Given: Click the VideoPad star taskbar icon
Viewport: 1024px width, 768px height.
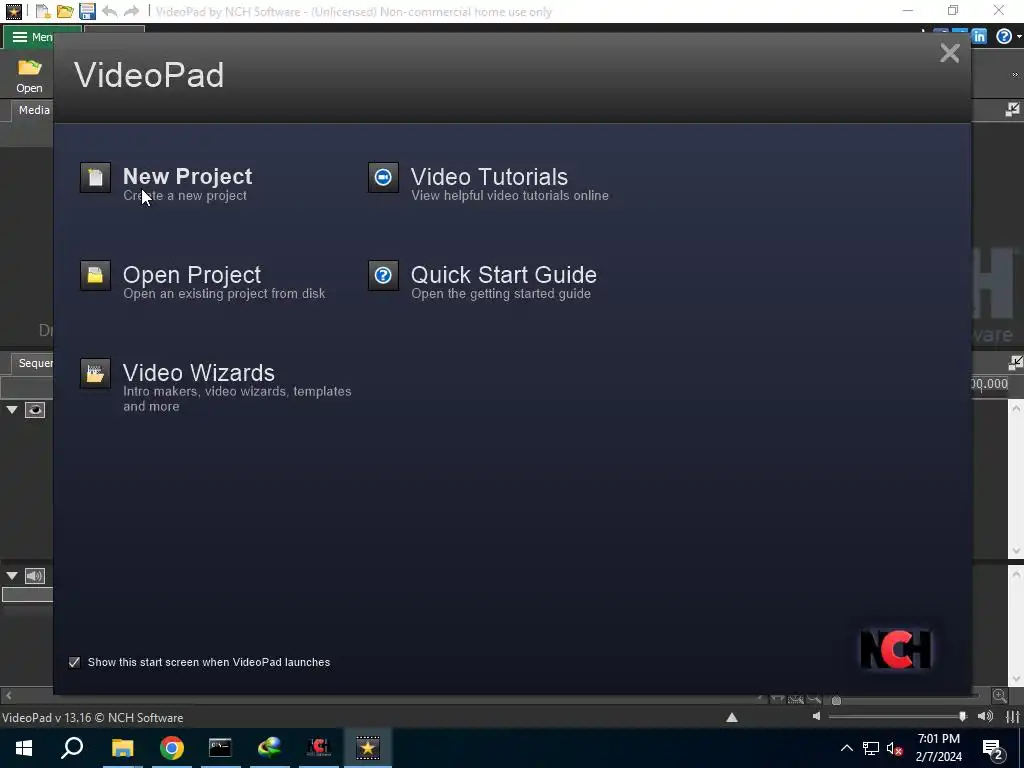Looking at the screenshot, I should coord(368,748).
